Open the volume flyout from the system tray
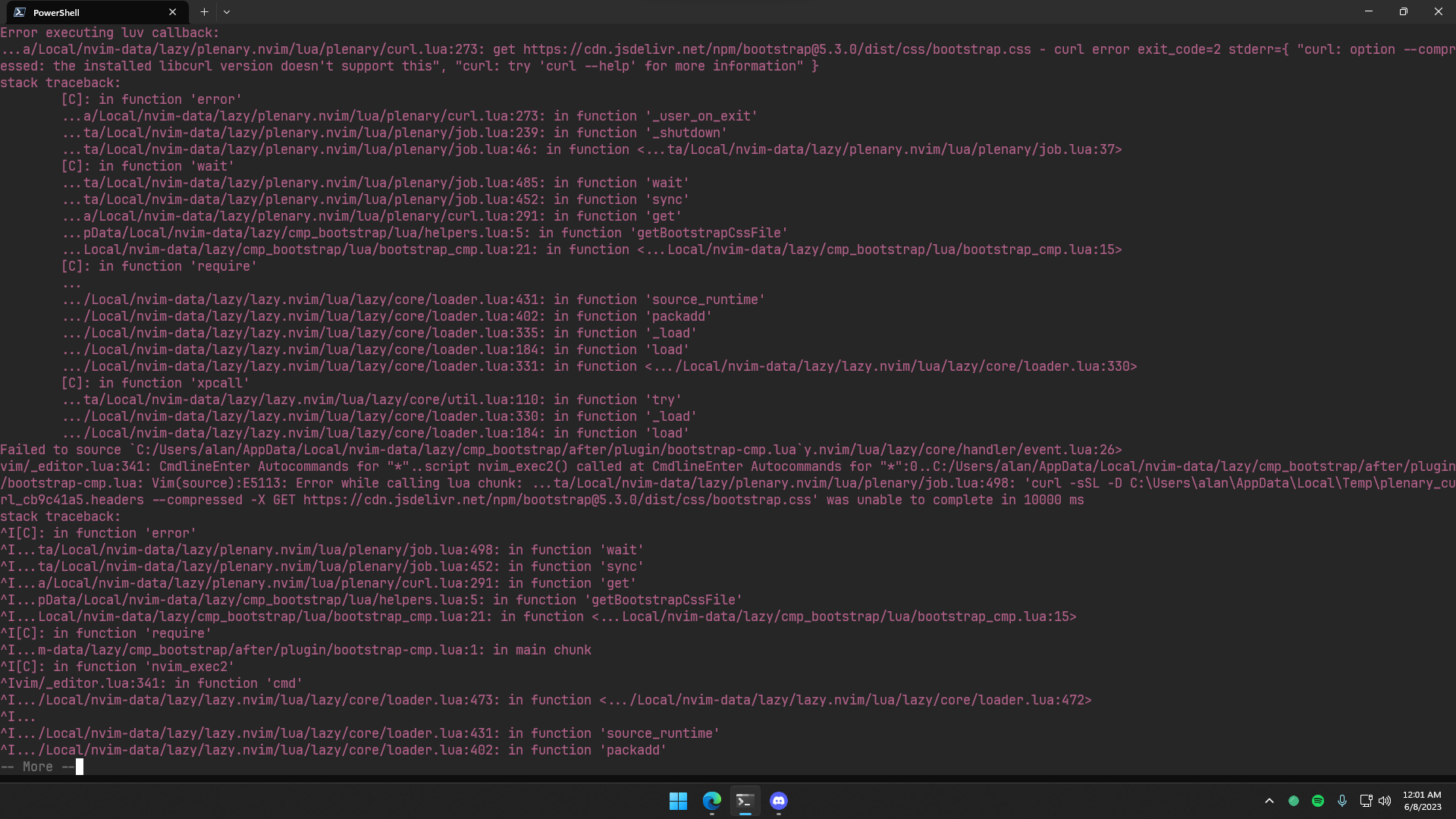This screenshot has height=819, width=1456. click(1385, 801)
